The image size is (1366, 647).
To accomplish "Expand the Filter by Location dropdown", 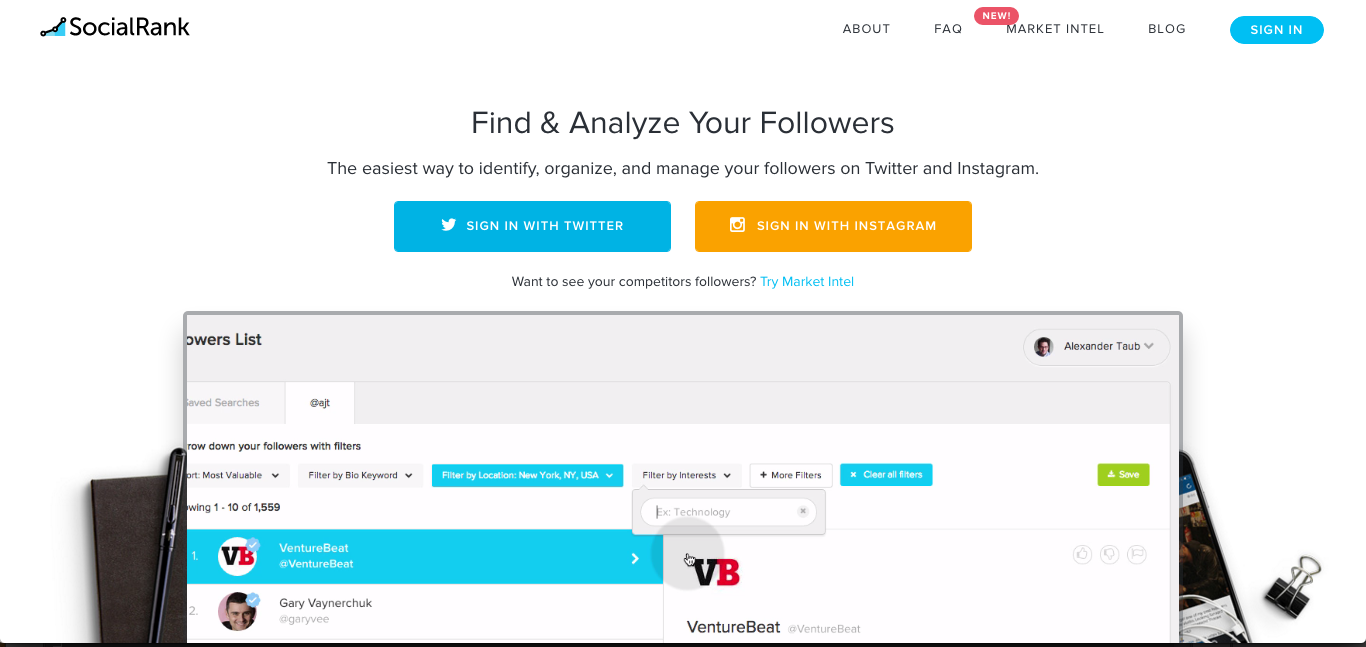I will click(x=527, y=475).
